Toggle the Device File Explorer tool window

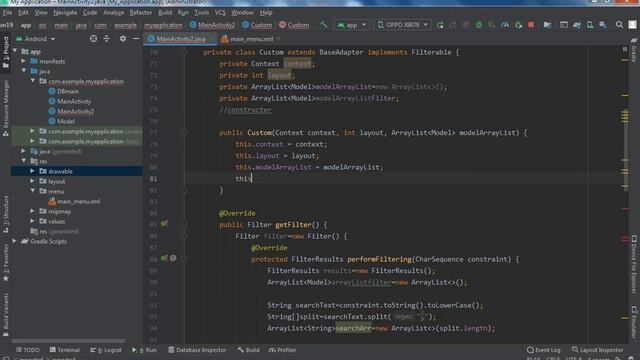634,264
